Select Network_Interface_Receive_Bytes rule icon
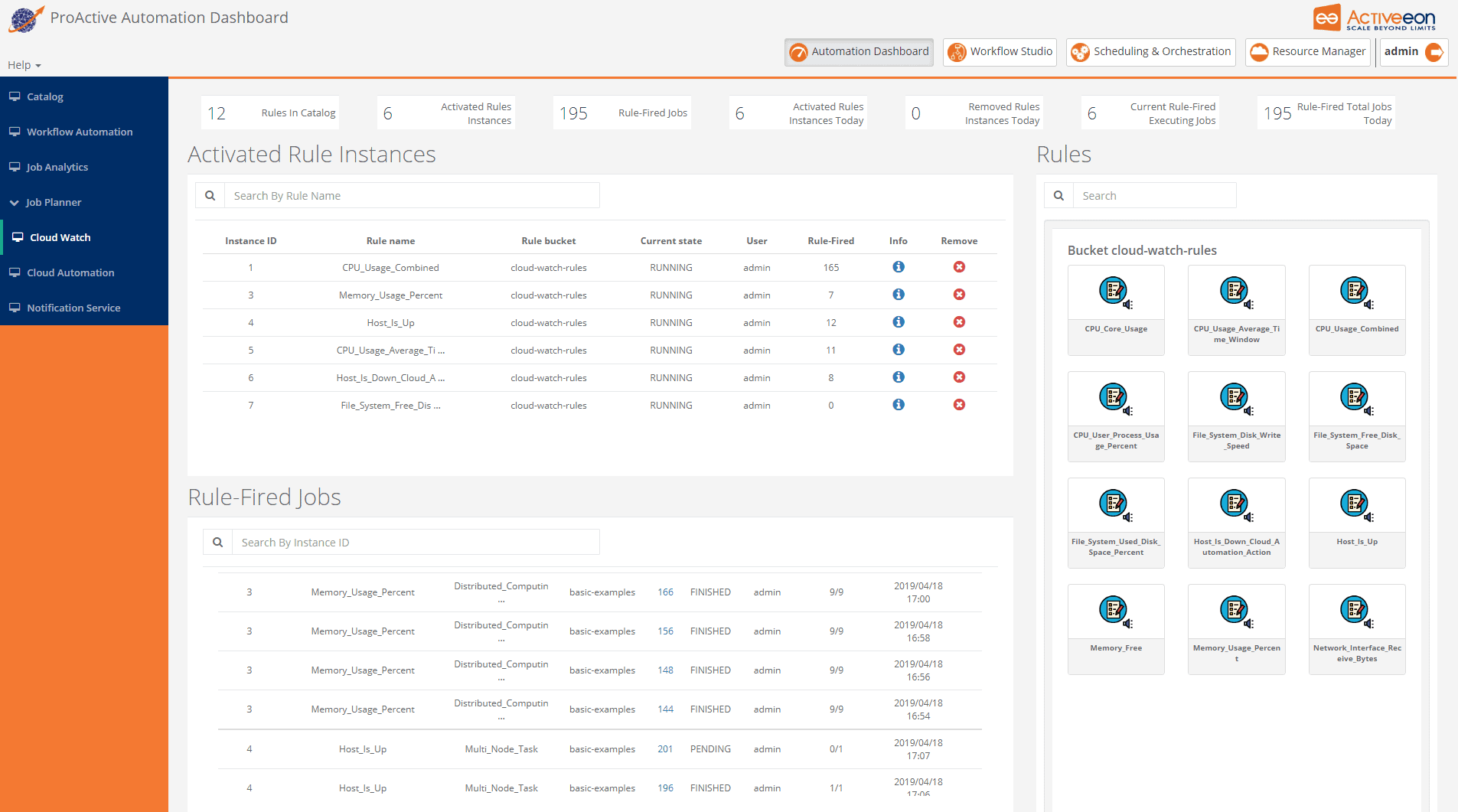1458x812 pixels. tap(1356, 611)
